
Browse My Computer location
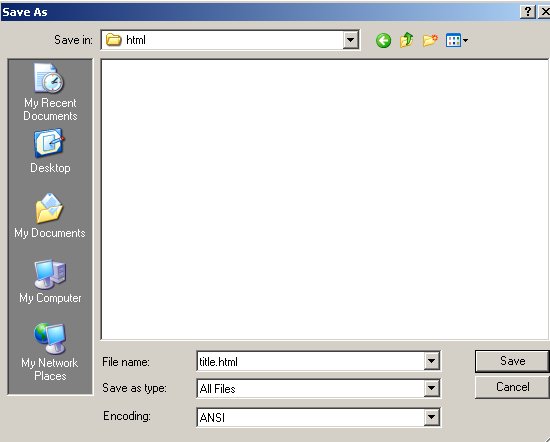coord(50,281)
